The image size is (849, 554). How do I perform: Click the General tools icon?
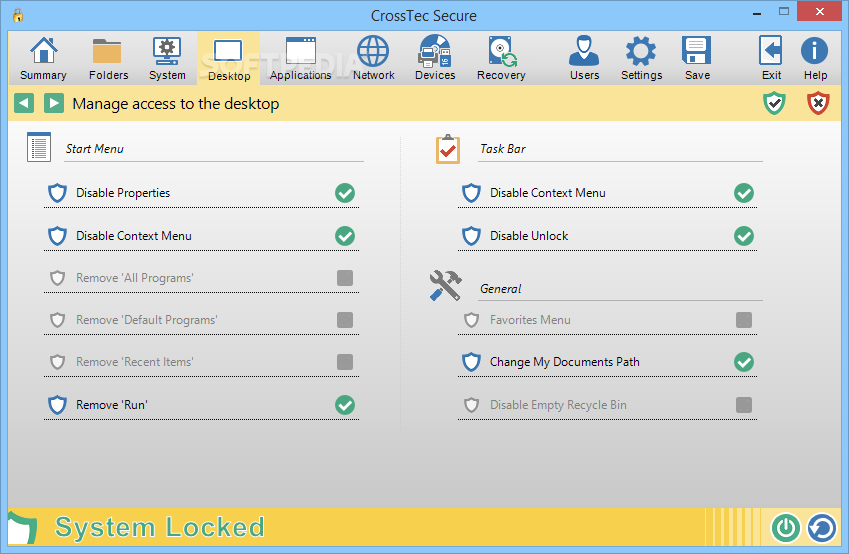(x=445, y=285)
